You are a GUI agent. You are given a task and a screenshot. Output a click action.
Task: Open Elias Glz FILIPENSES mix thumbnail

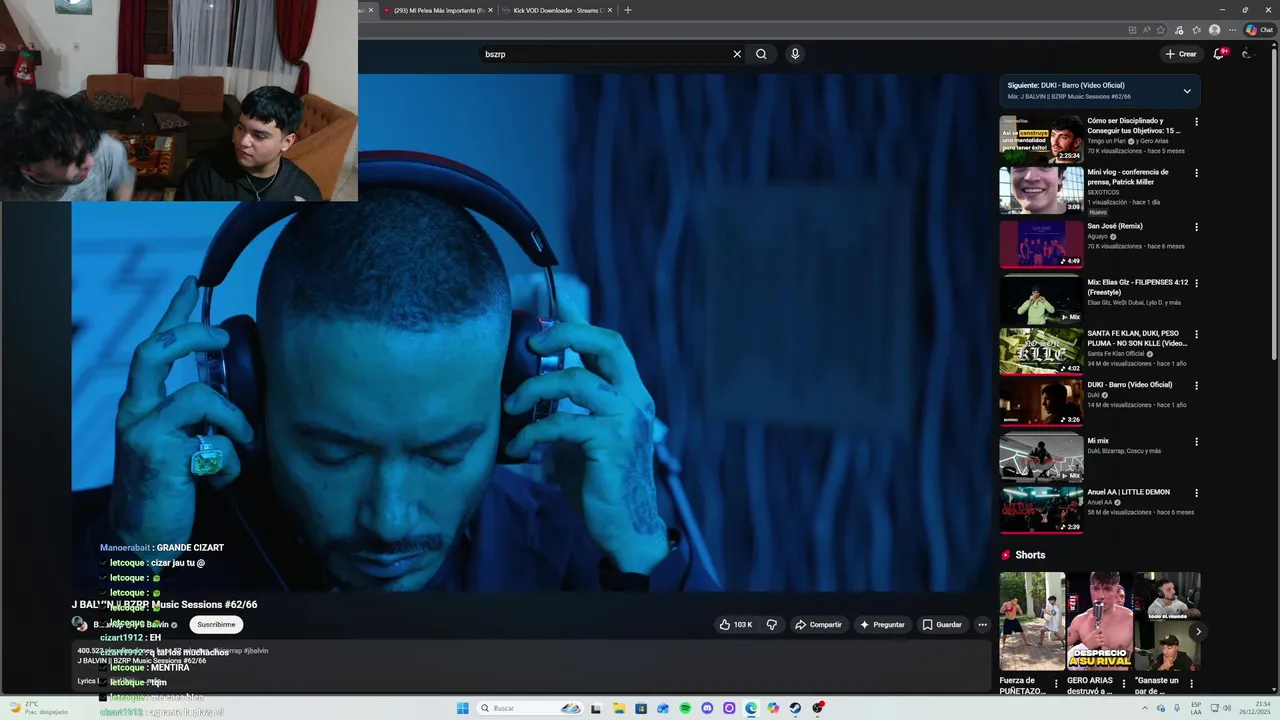coord(1041,299)
